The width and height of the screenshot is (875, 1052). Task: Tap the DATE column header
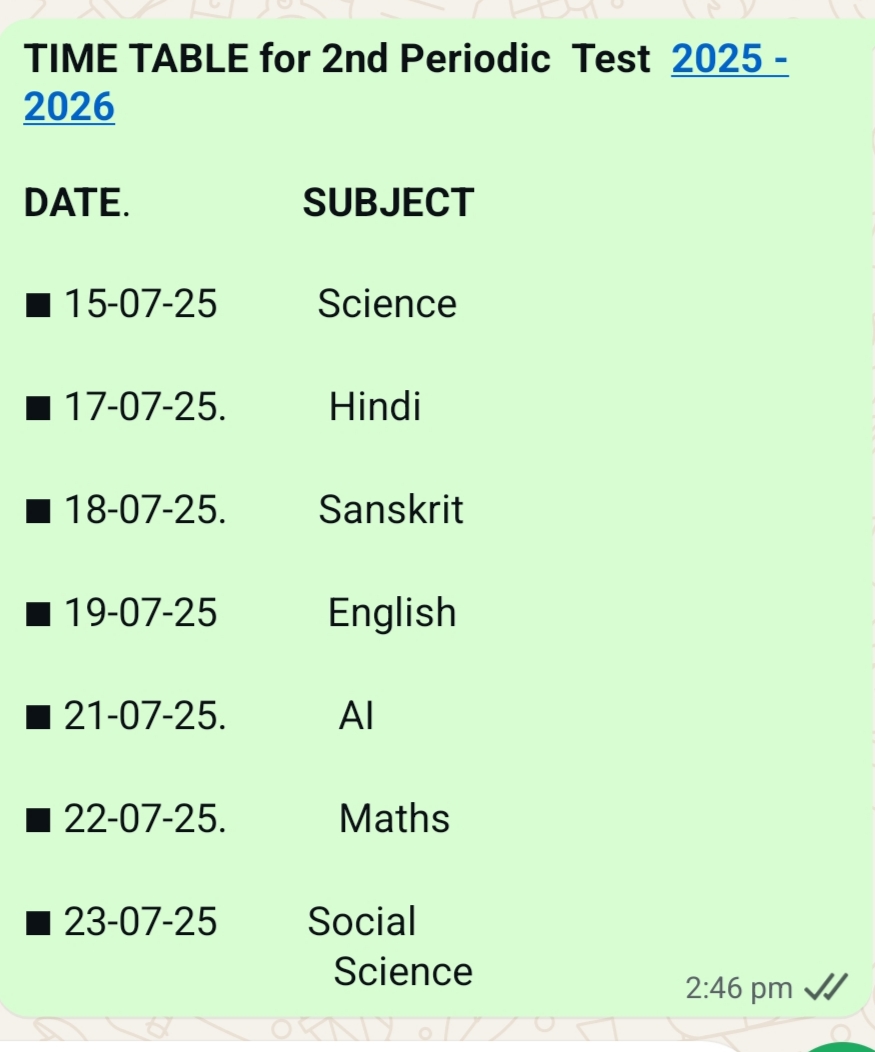coord(76,203)
